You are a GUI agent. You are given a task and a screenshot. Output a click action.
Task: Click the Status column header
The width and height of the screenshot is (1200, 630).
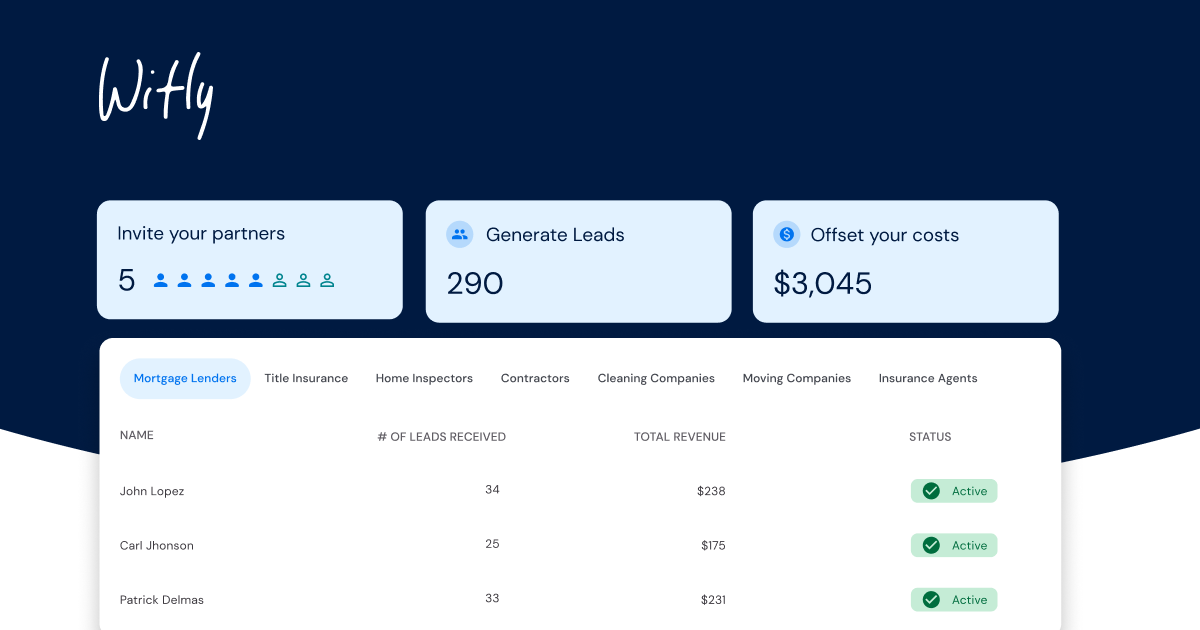930,437
